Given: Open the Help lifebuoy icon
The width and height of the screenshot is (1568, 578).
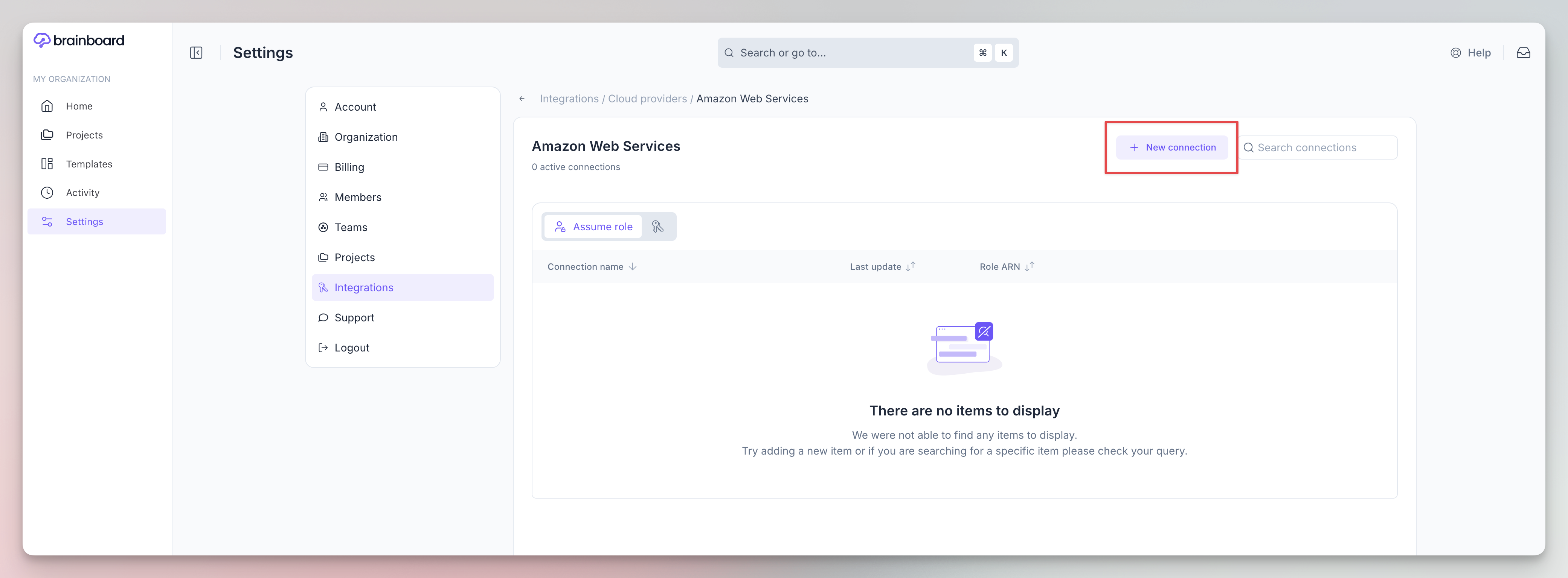Looking at the screenshot, I should 1455,53.
